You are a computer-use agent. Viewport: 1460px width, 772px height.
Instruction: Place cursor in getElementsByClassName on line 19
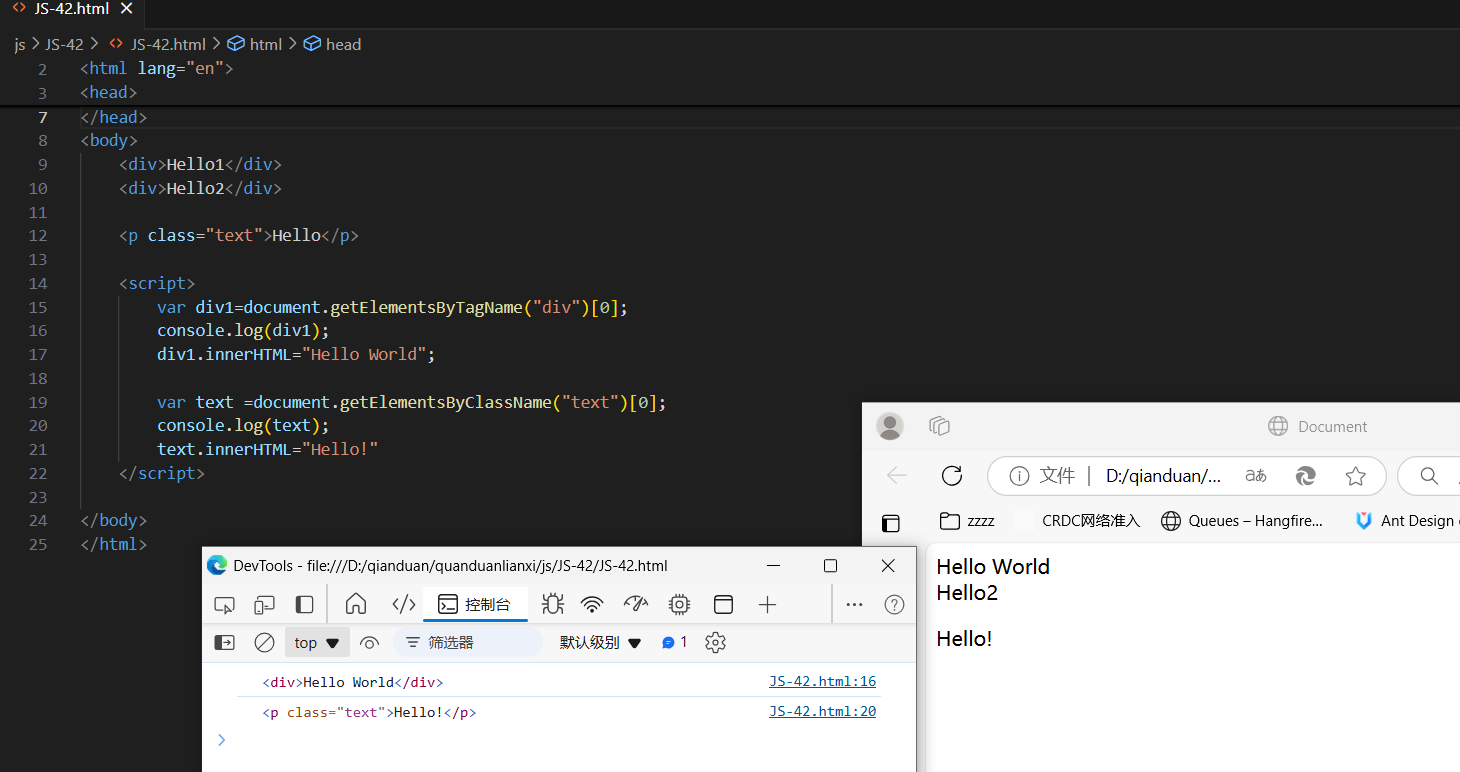pyautogui.click(x=444, y=402)
